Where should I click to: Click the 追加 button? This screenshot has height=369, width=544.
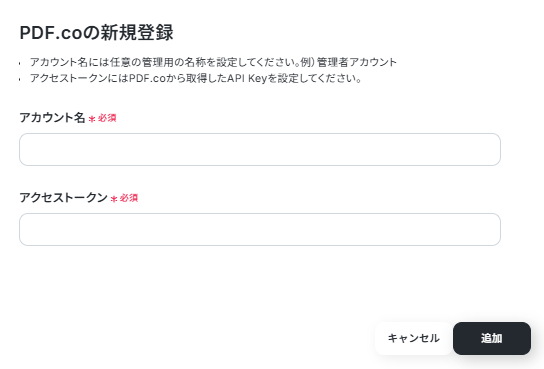(492, 338)
